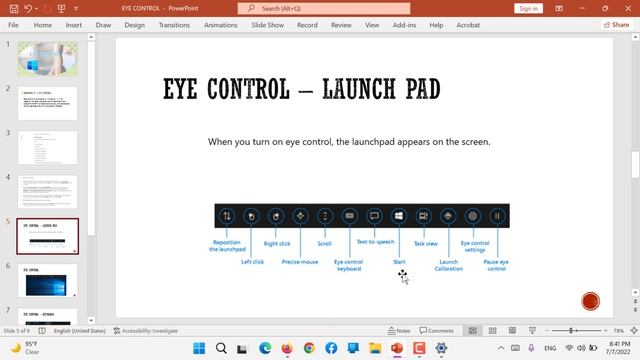
Task: Start Slide Show from the status bar icon
Action: [x=532, y=331]
